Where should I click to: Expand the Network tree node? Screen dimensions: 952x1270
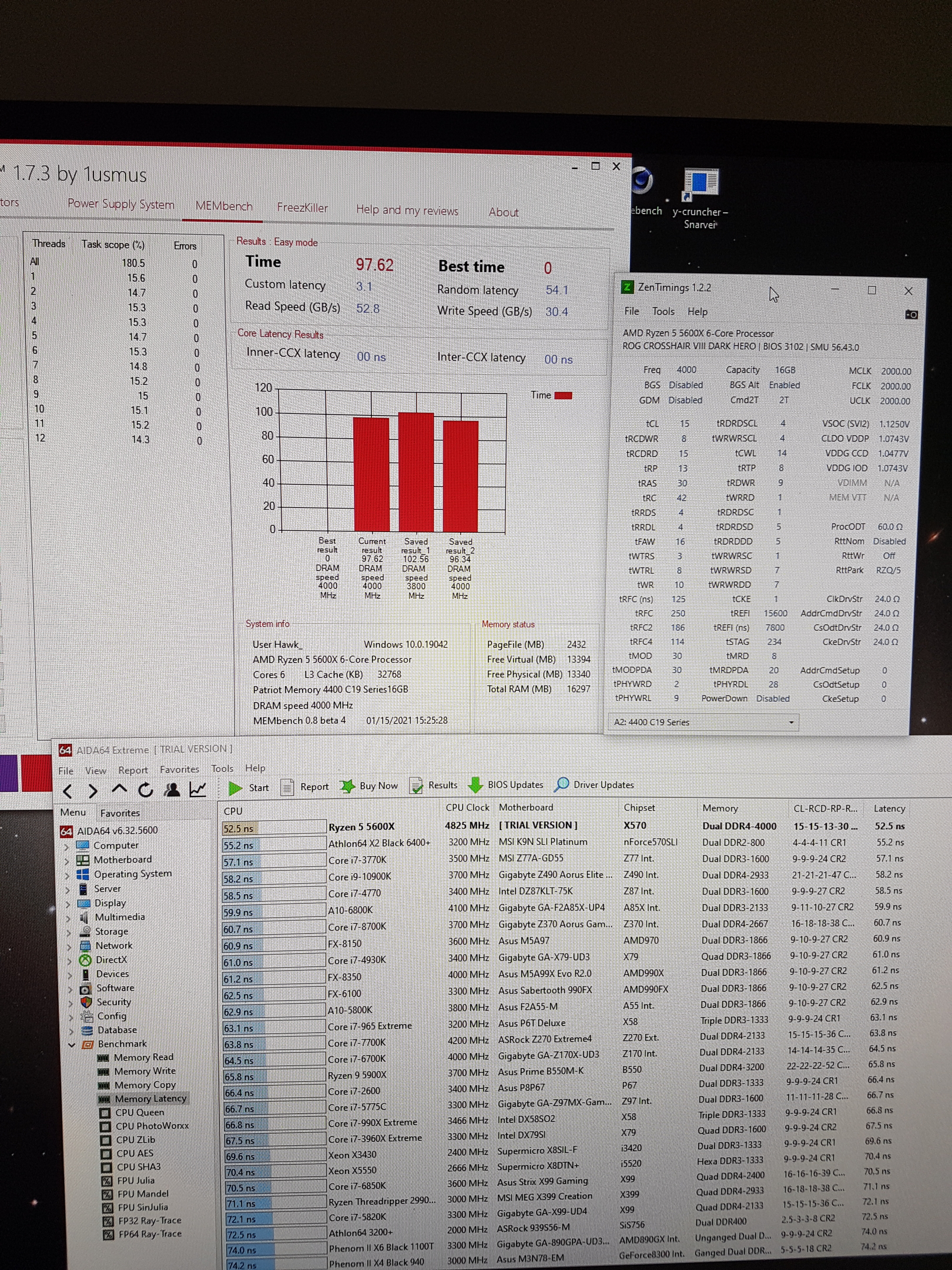[x=69, y=947]
